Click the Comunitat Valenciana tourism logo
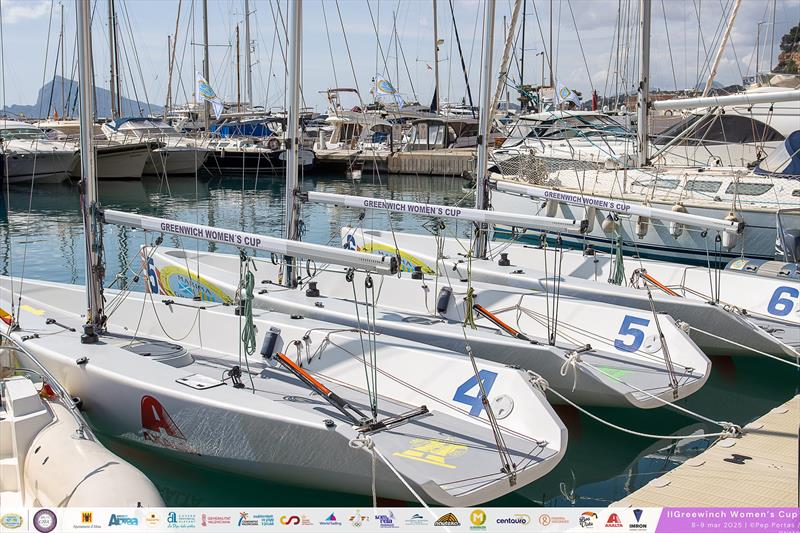This screenshot has height=533, width=800. click(x=256, y=520)
